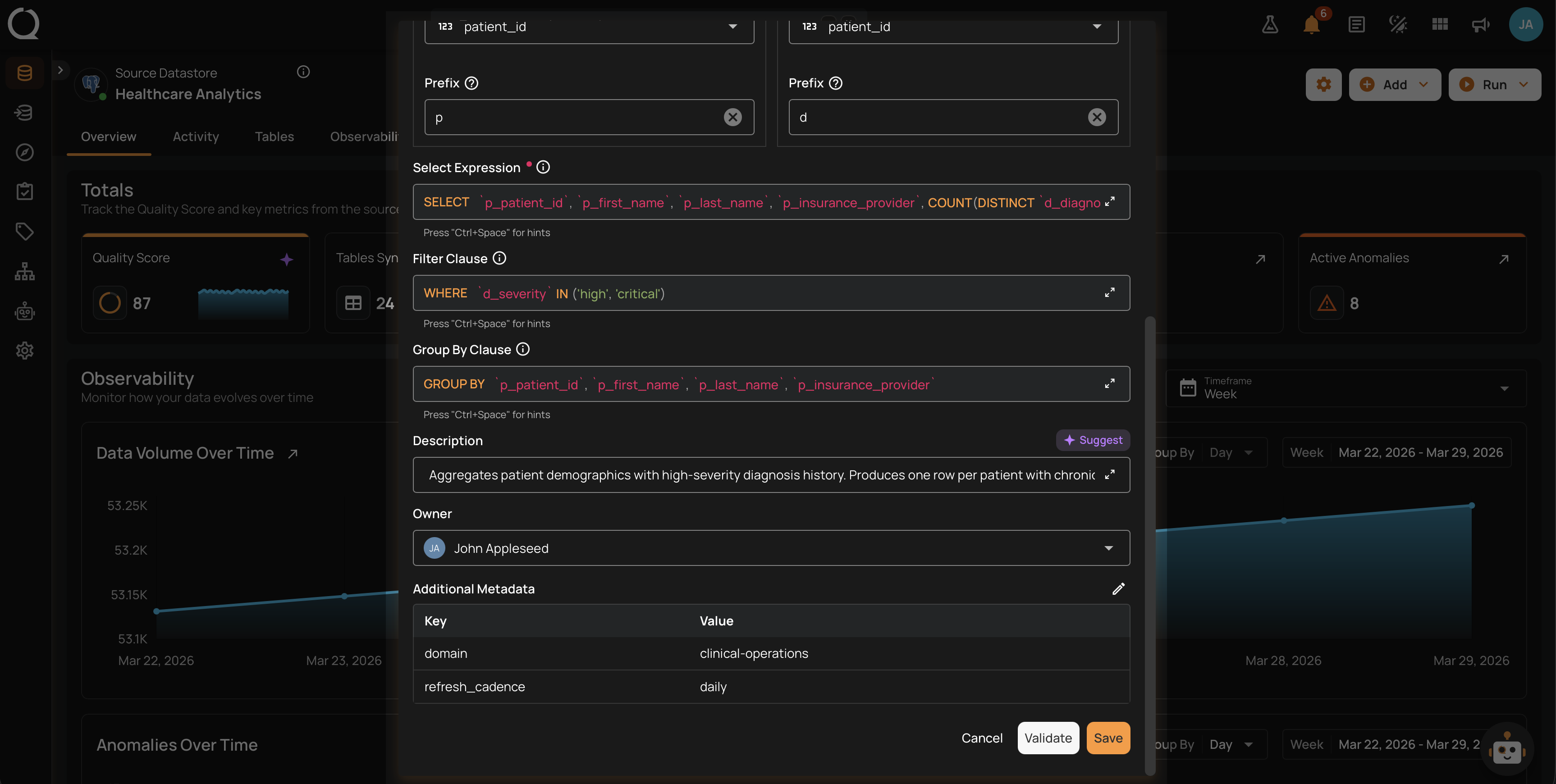The image size is (1556, 784).
Task: Click the magic wand icon in header
Action: click(x=1398, y=24)
